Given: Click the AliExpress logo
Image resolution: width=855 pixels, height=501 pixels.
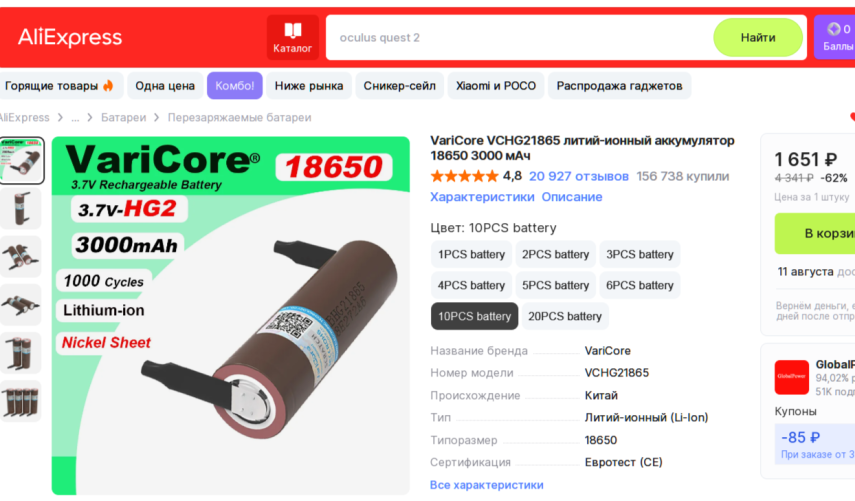Looking at the screenshot, I should 70,37.
